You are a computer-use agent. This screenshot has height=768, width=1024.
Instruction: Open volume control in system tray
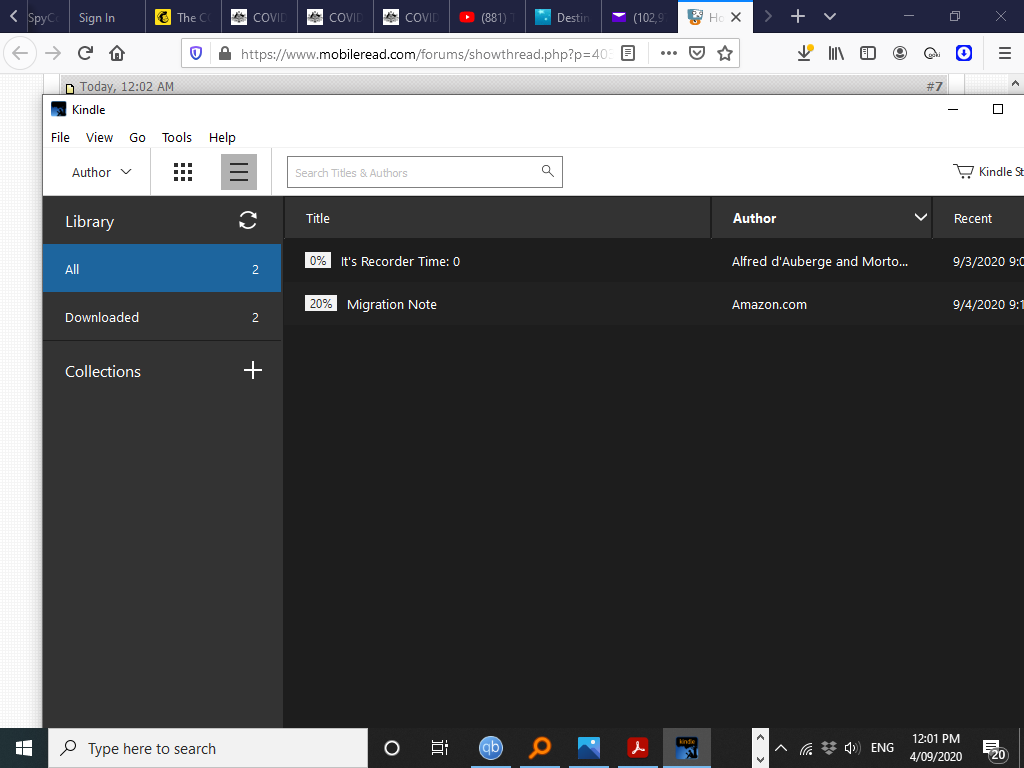(x=852, y=748)
